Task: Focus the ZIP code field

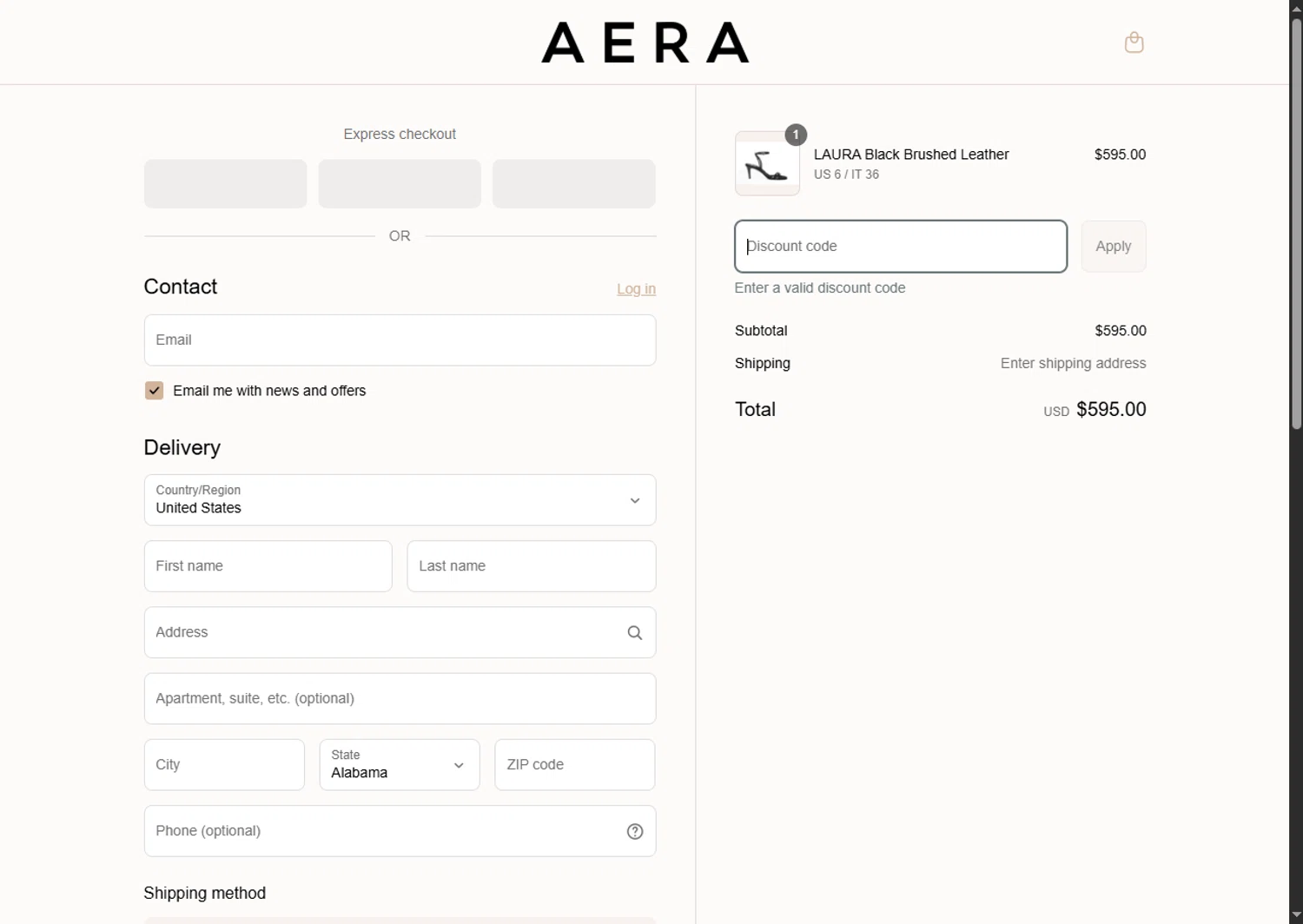Action: click(x=575, y=765)
